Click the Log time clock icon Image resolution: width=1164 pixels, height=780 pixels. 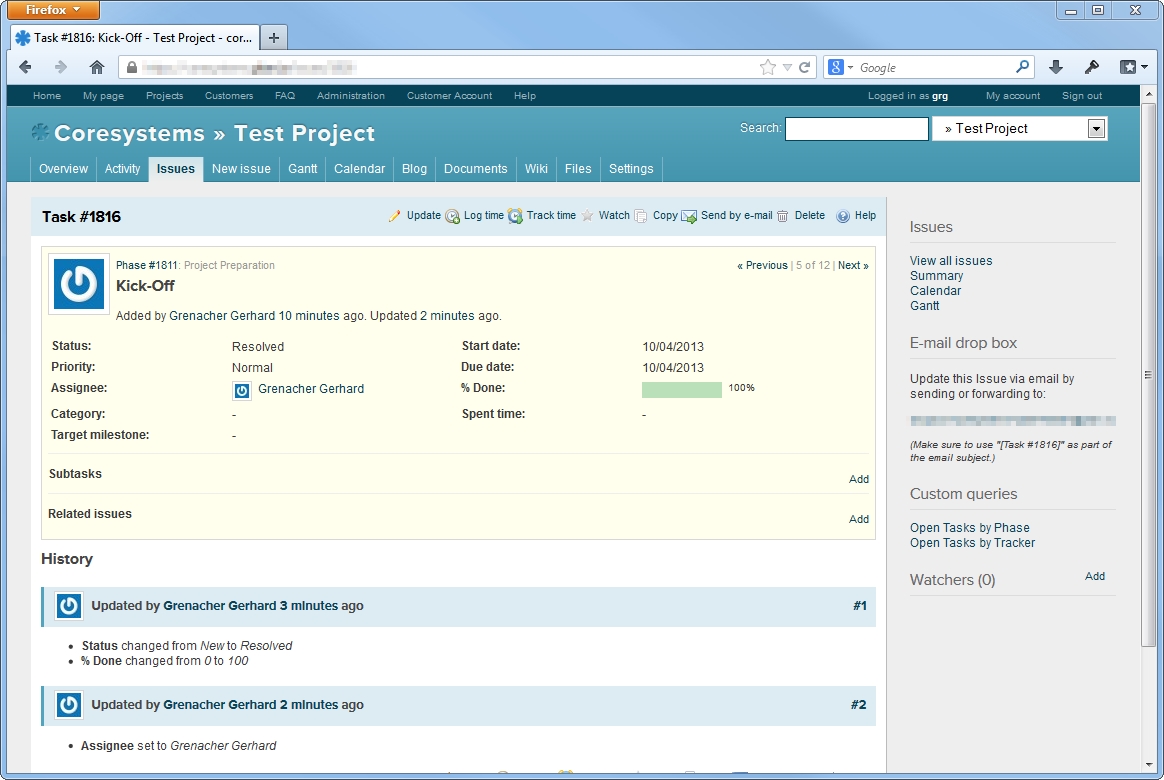tap(452, 216)
